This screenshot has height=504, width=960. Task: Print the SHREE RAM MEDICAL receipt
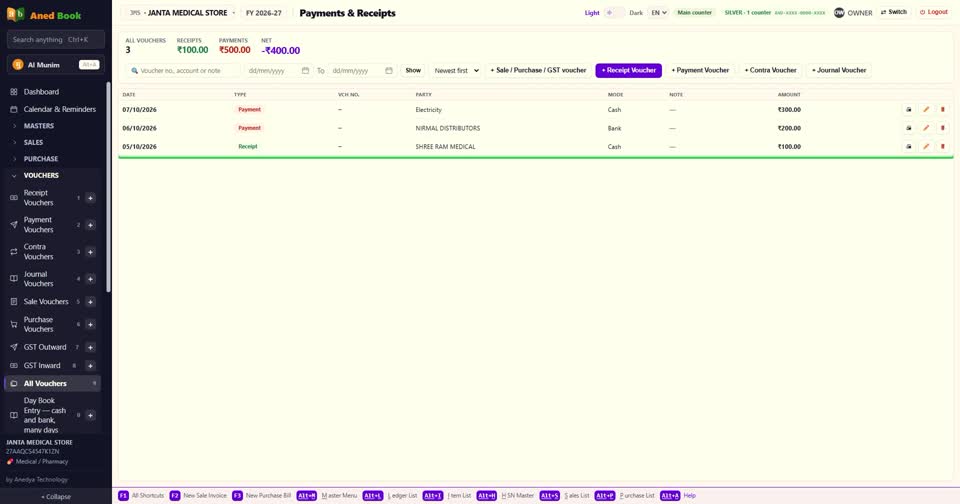pos(909,146)
